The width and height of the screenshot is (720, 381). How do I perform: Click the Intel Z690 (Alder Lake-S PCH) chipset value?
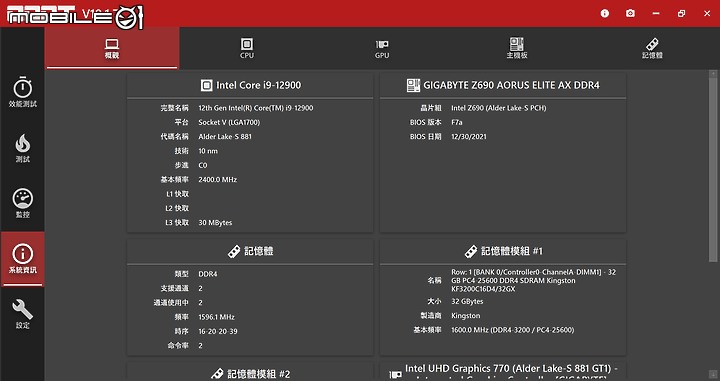click(499, 108)
